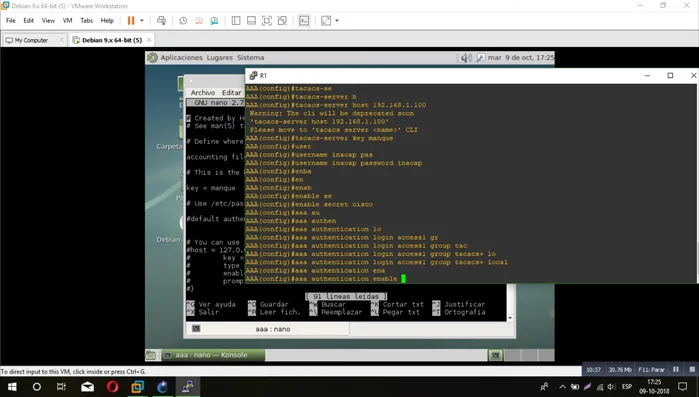Open the Mail app from the taskbar
This screenshot has height=397, width=699.
coord(87,387)
